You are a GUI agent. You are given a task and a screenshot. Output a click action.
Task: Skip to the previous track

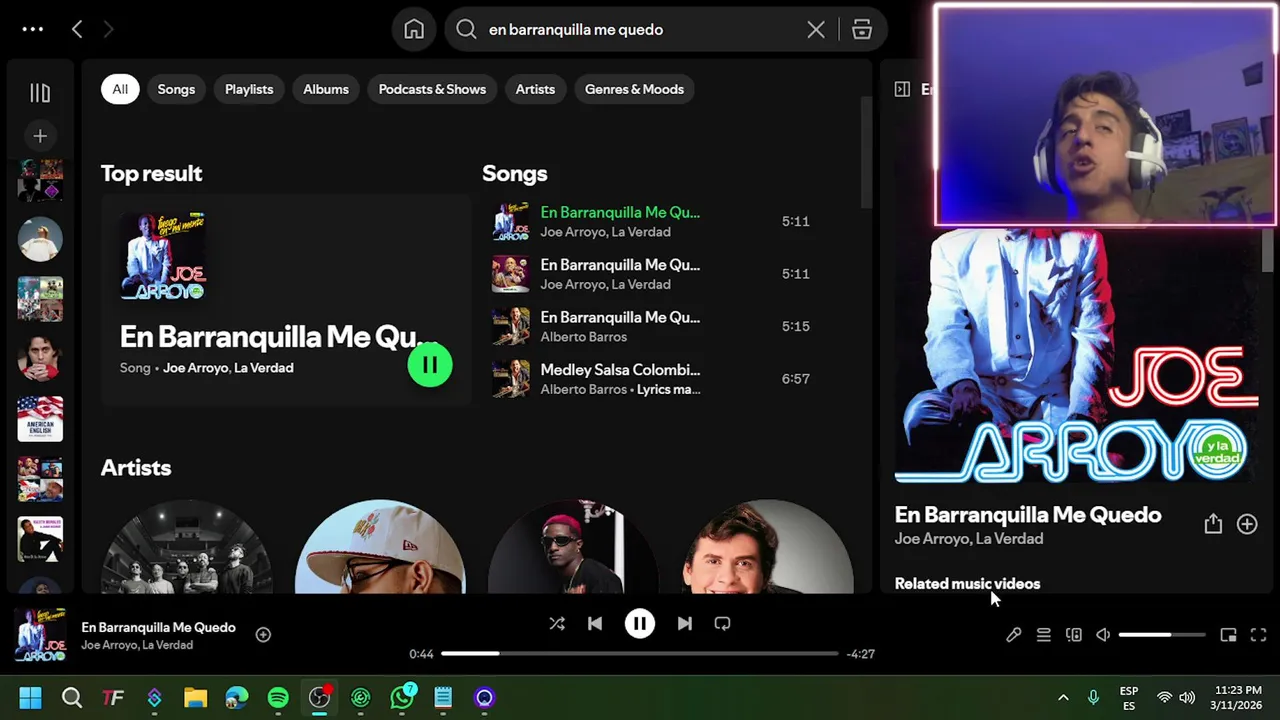coord(595,623)
